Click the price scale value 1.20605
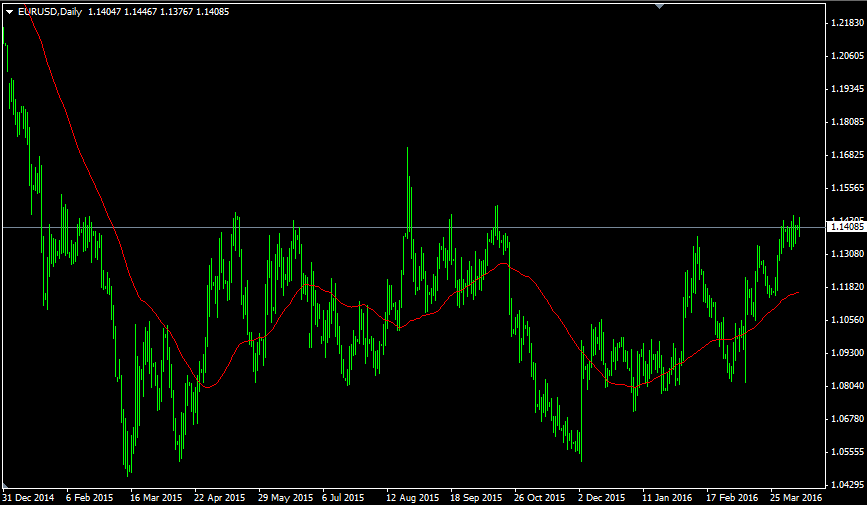Viewport: 867px width, 505px height. (847, 56)
